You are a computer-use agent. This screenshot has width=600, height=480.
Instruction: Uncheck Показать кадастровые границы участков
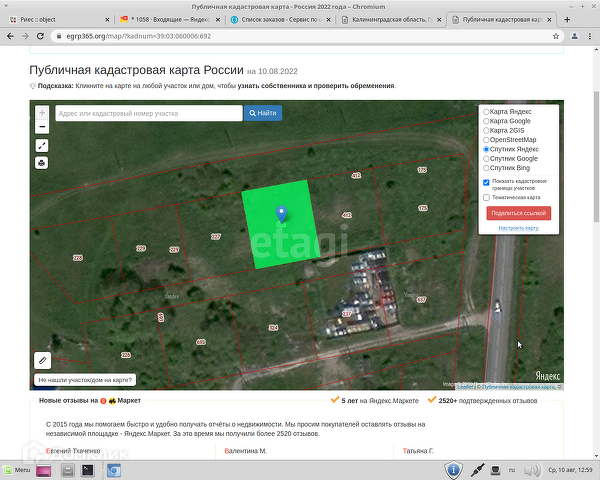tap(486, 182)
